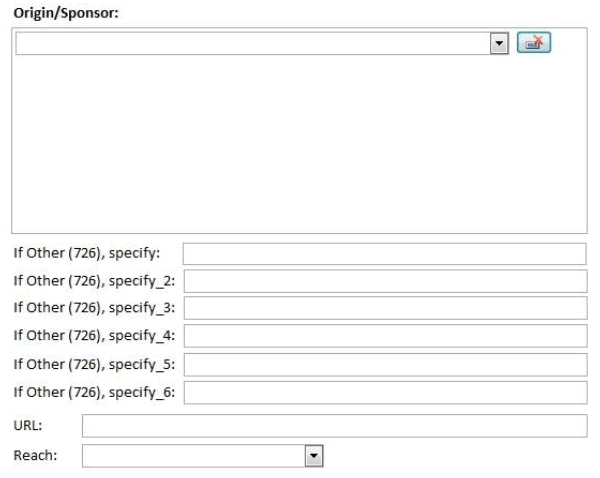Expand the Reach dropdown arrow

314,456
